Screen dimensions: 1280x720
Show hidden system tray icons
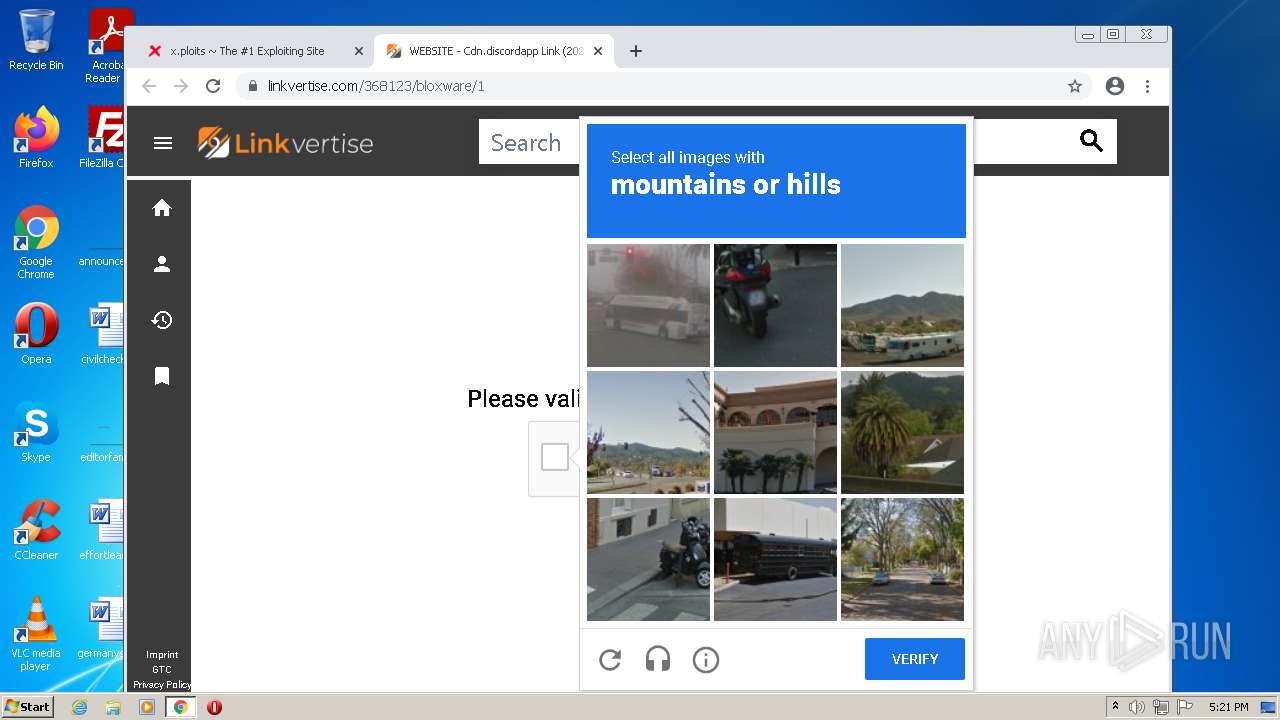point(1115,707)
